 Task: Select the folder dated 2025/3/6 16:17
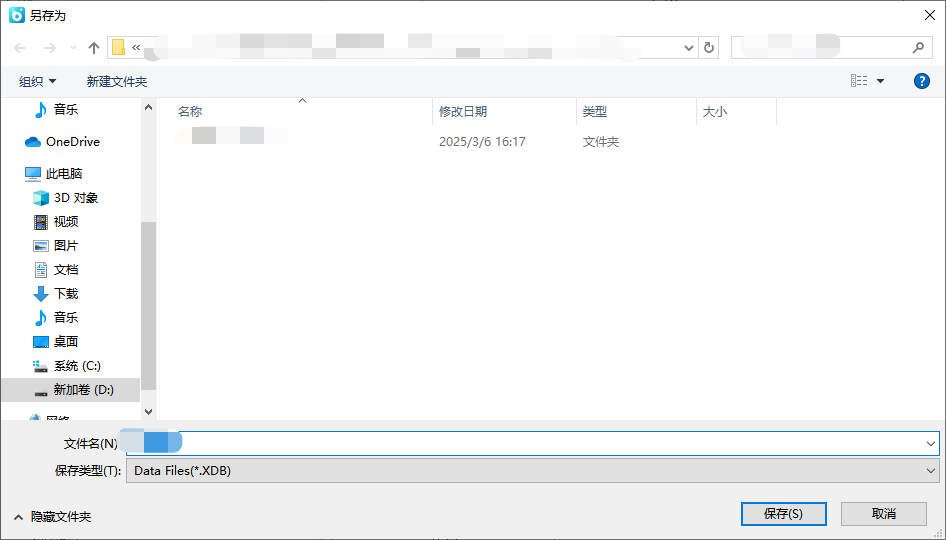point(482,142)
